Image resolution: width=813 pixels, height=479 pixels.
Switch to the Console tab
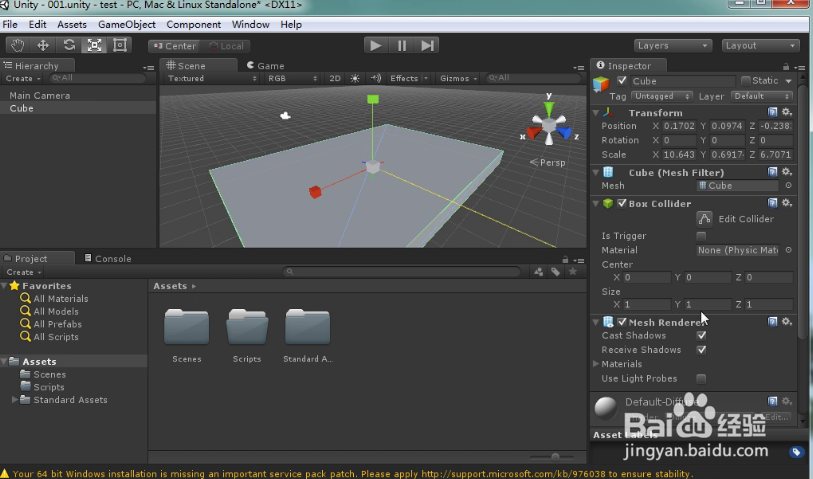coord(108,258)
